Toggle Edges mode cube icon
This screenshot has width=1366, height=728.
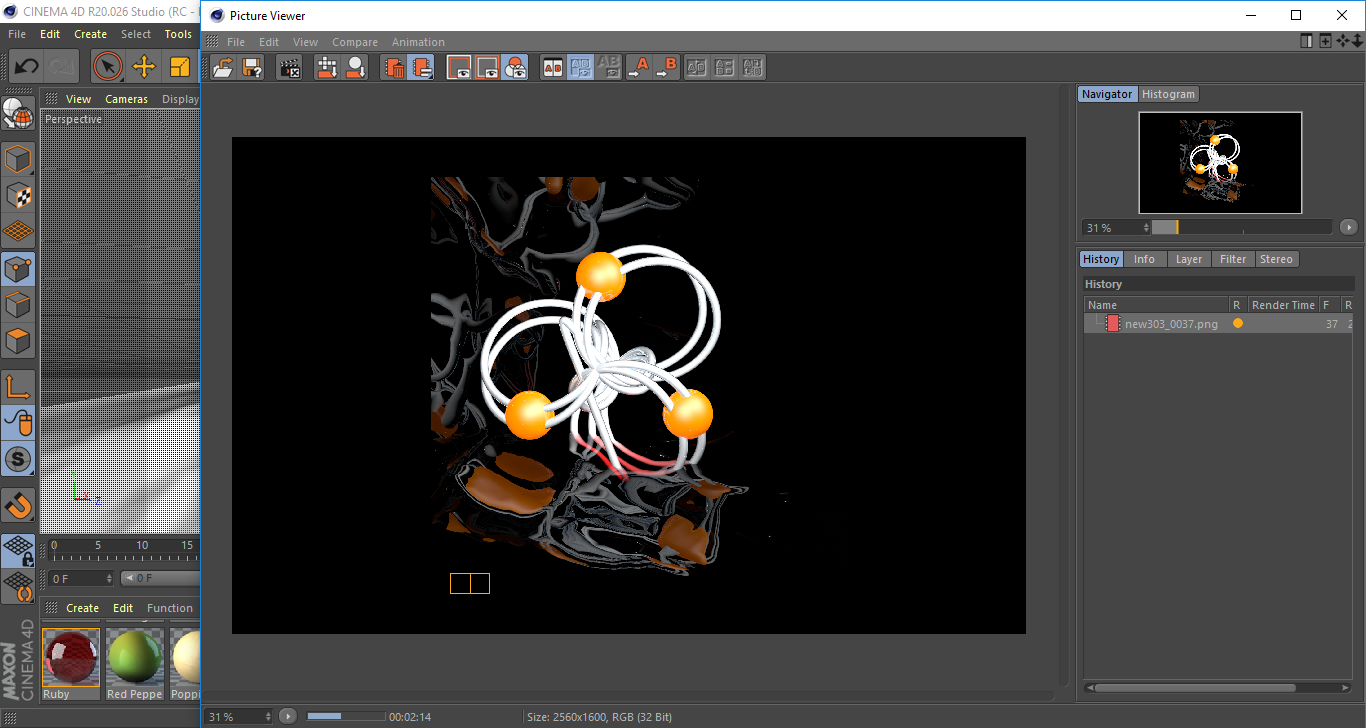(x=18, y=305)
